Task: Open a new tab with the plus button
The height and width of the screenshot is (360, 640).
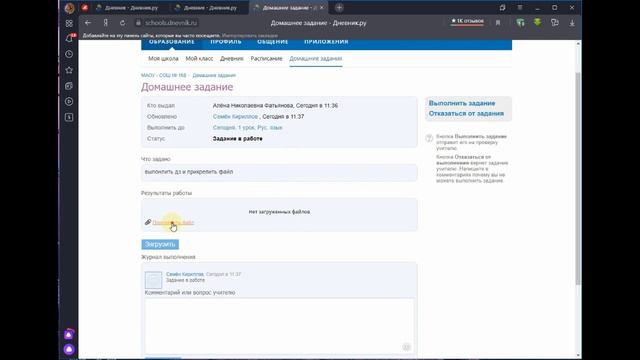Action: tap(339, 7)
